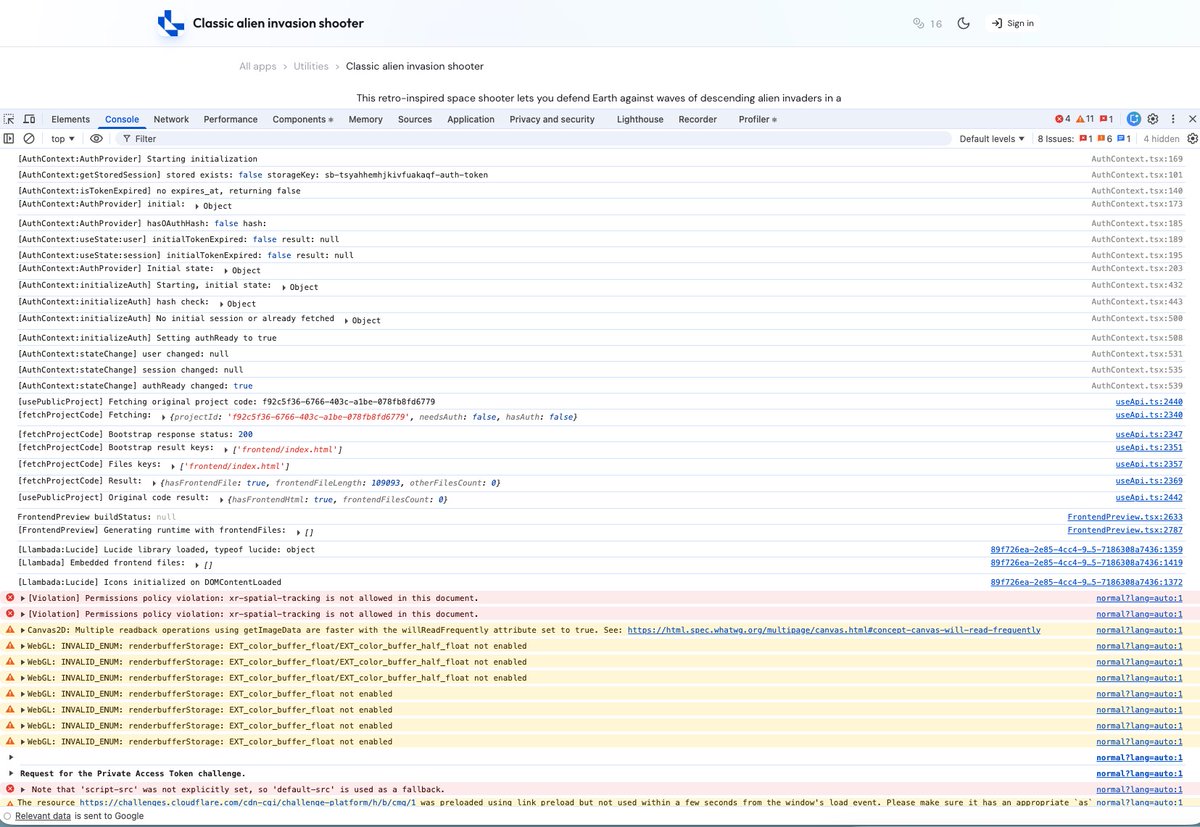The height and width of the screenshot is (827, 1200).
Task: Click the red error count badge showing 4
Action: click(1062, 119)
